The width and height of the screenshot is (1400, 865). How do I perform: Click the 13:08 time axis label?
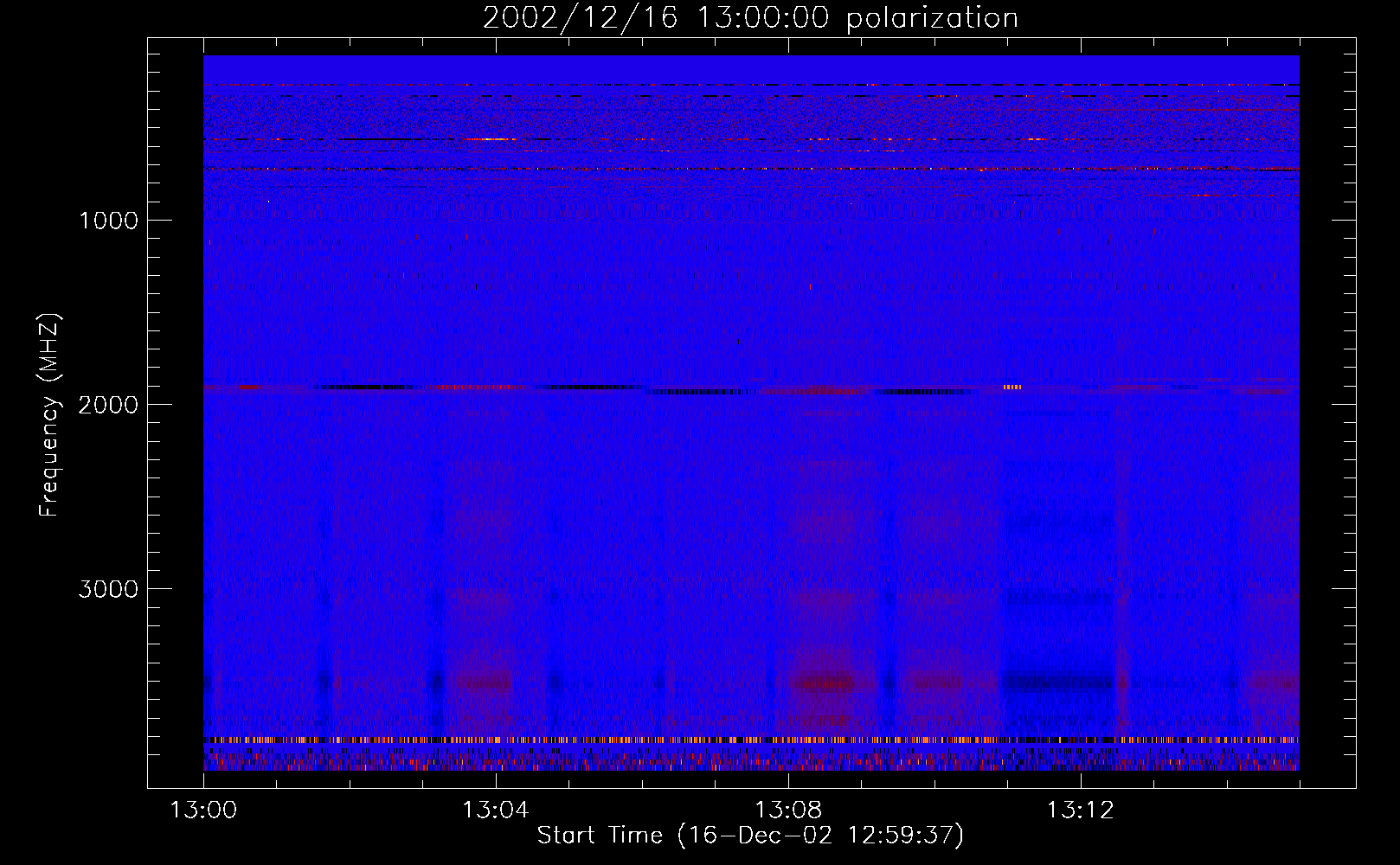788,811
